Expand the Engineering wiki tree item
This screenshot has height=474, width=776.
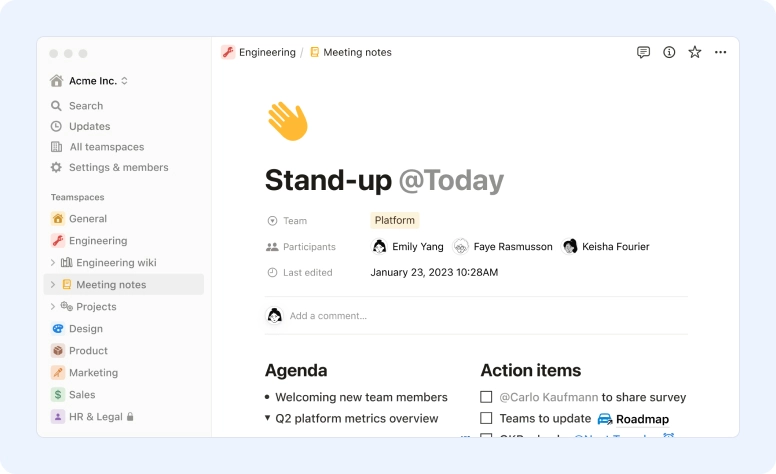(53, 262)
